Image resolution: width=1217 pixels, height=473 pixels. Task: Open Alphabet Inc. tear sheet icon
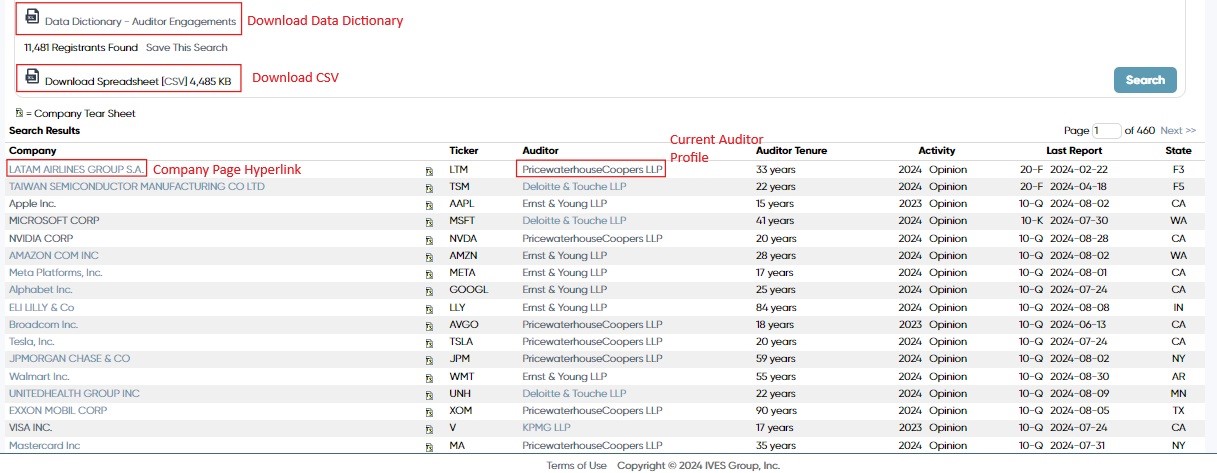pos(428,291)
